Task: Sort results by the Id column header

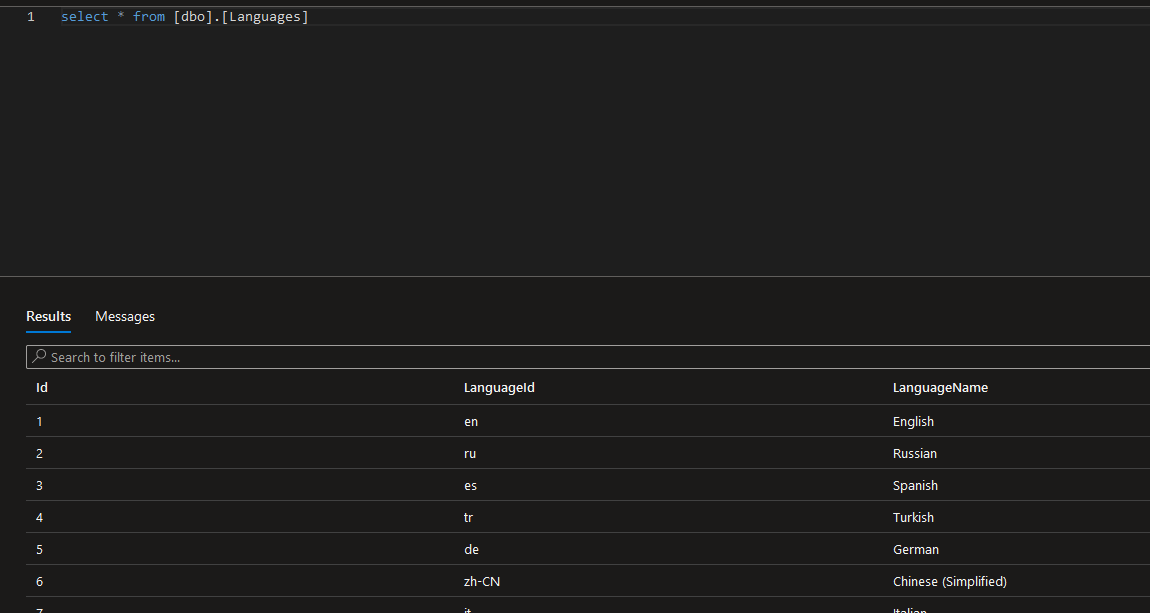Action: coord(41,387)
